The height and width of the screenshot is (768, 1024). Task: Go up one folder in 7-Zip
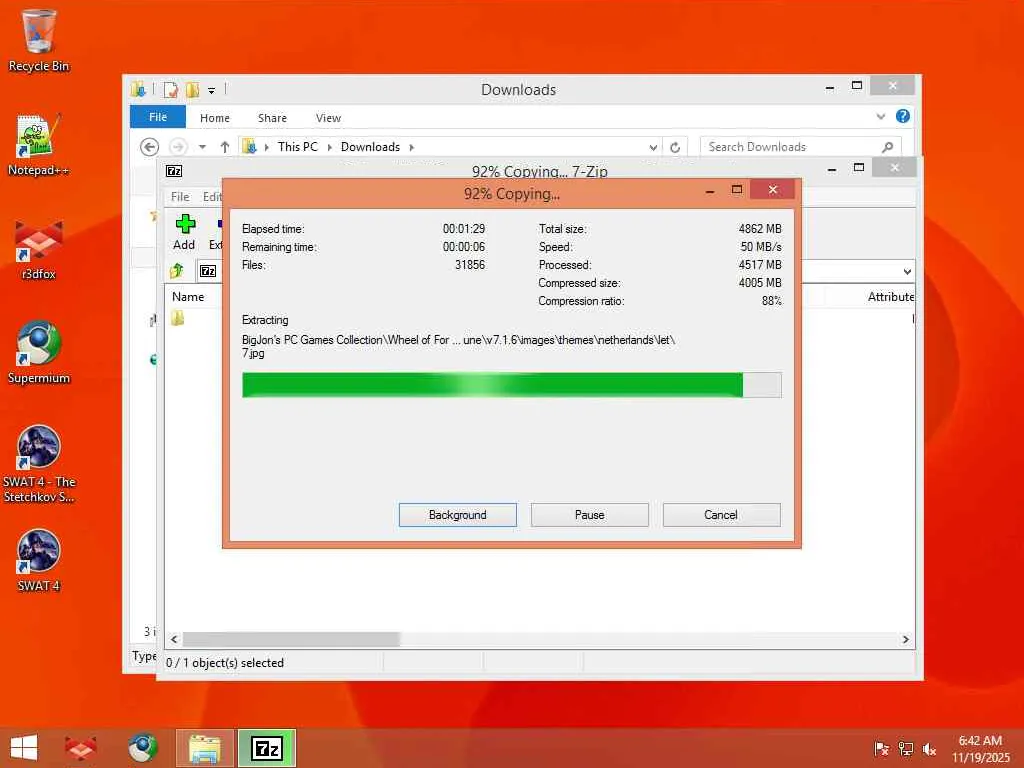176,270
